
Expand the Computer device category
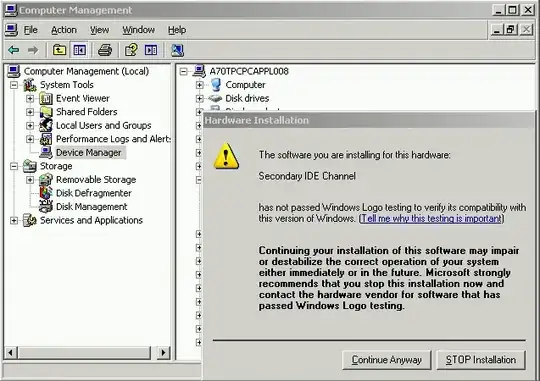coord(199,85)
